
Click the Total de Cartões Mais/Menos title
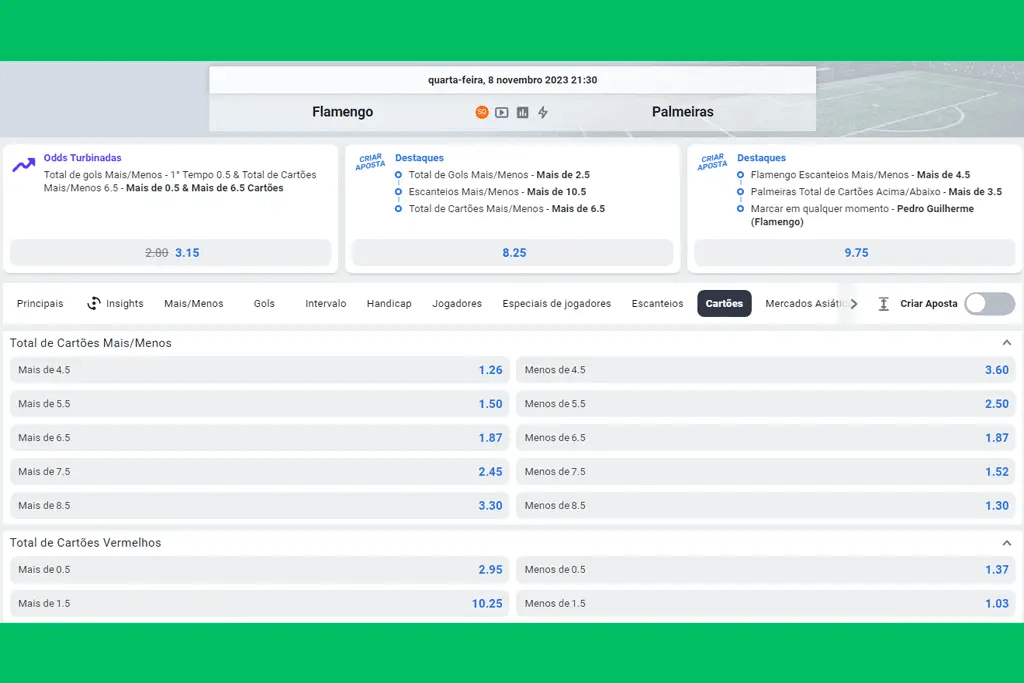point(91,343)
